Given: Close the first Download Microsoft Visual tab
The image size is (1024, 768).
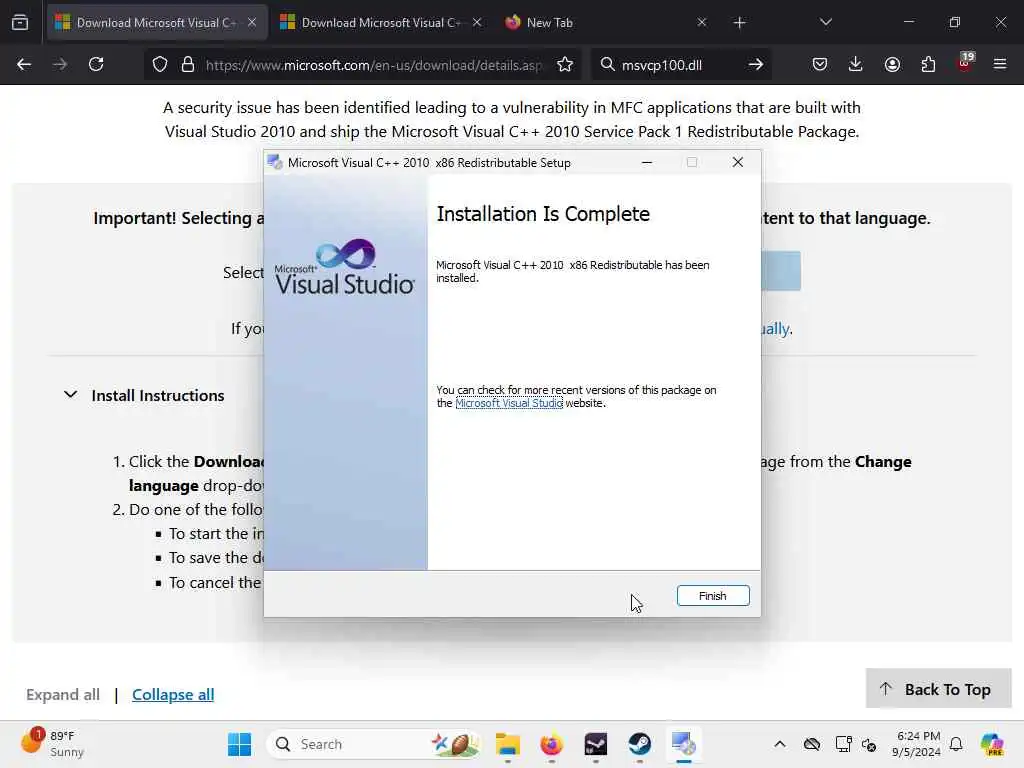Looking at the screenshot, I should 252,23.
